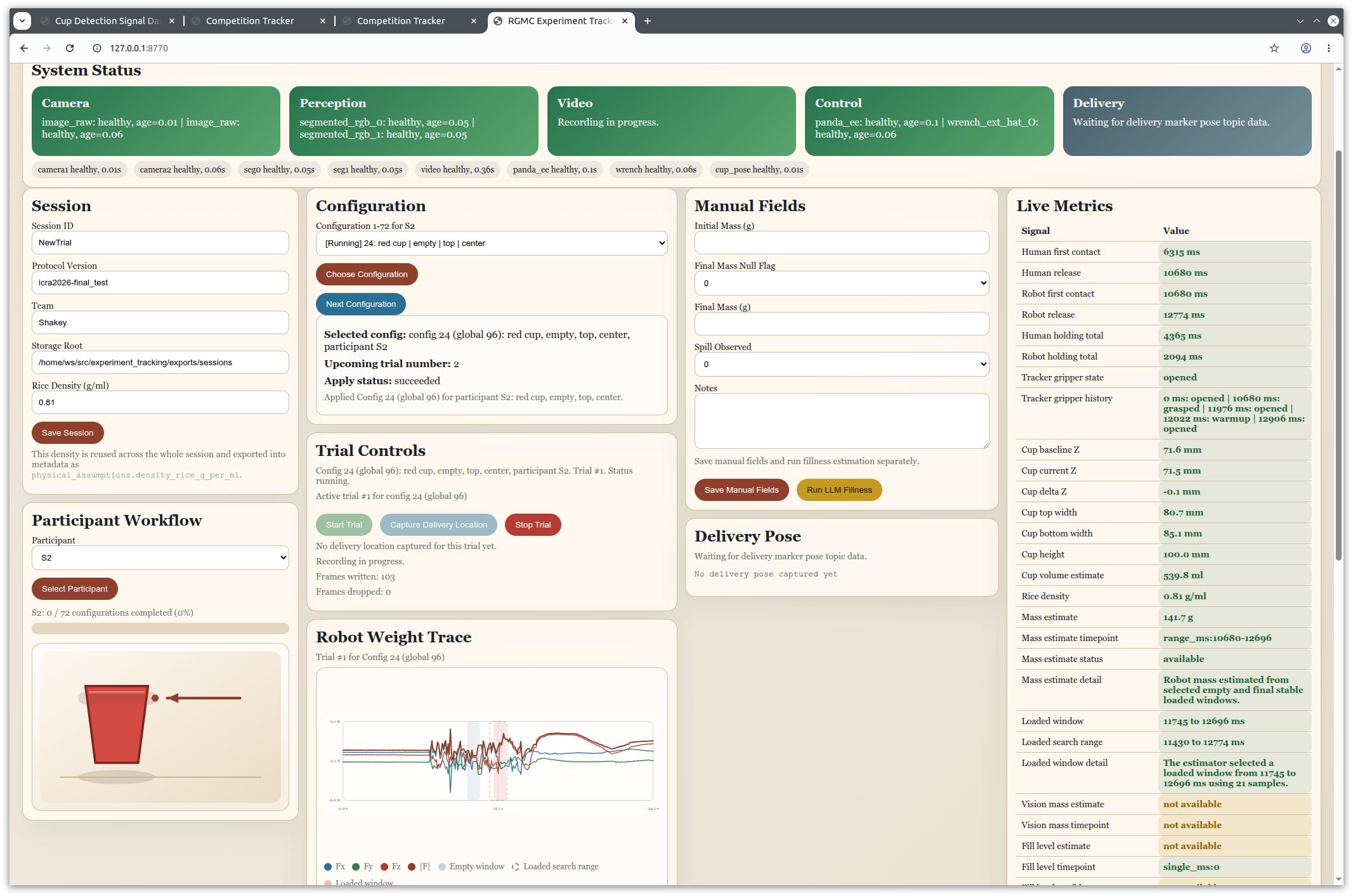Click the configurations completed progress bar
1353x896 pixels.
tap(160, 628)
